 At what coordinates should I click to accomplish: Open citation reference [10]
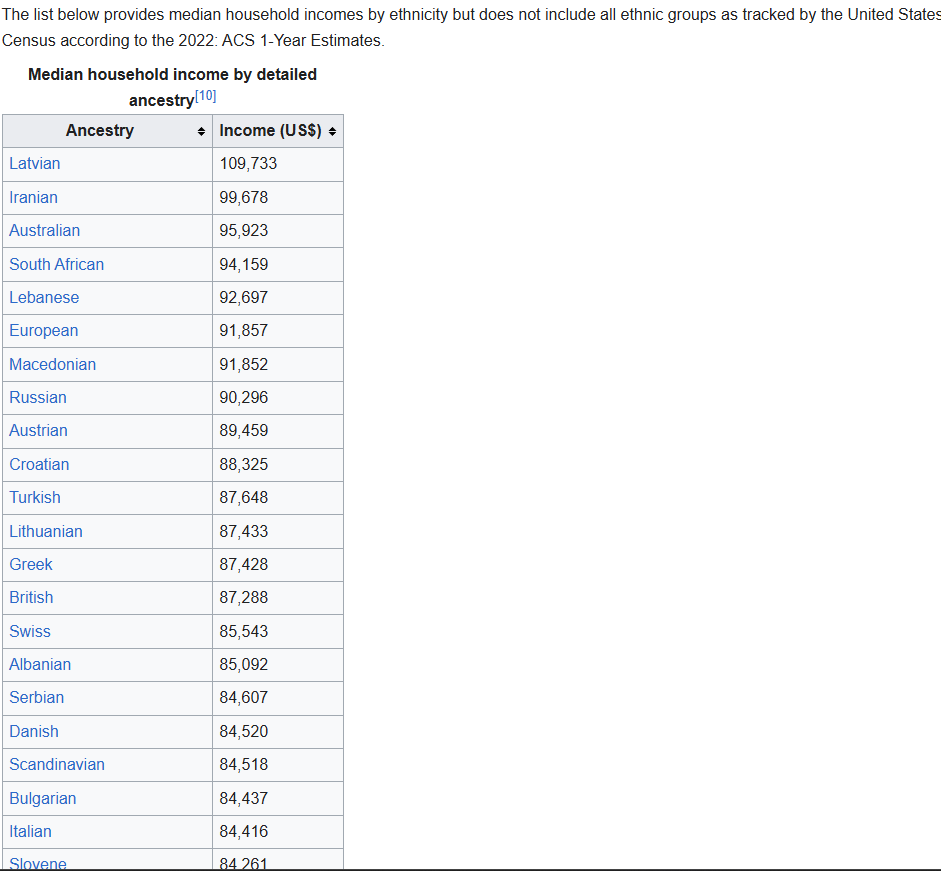(x=206, y=96)
